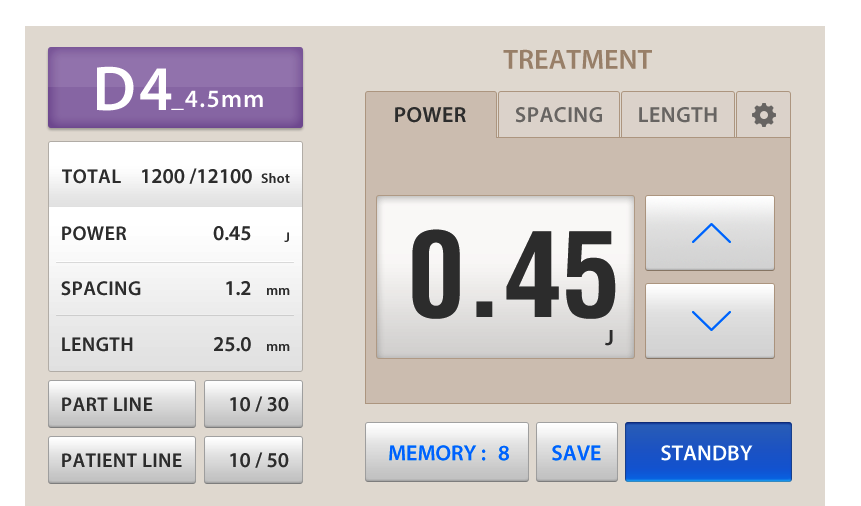Click the 10 / 30 part line counter
This screenshot has height=506, width=861.
click(253, 404)
